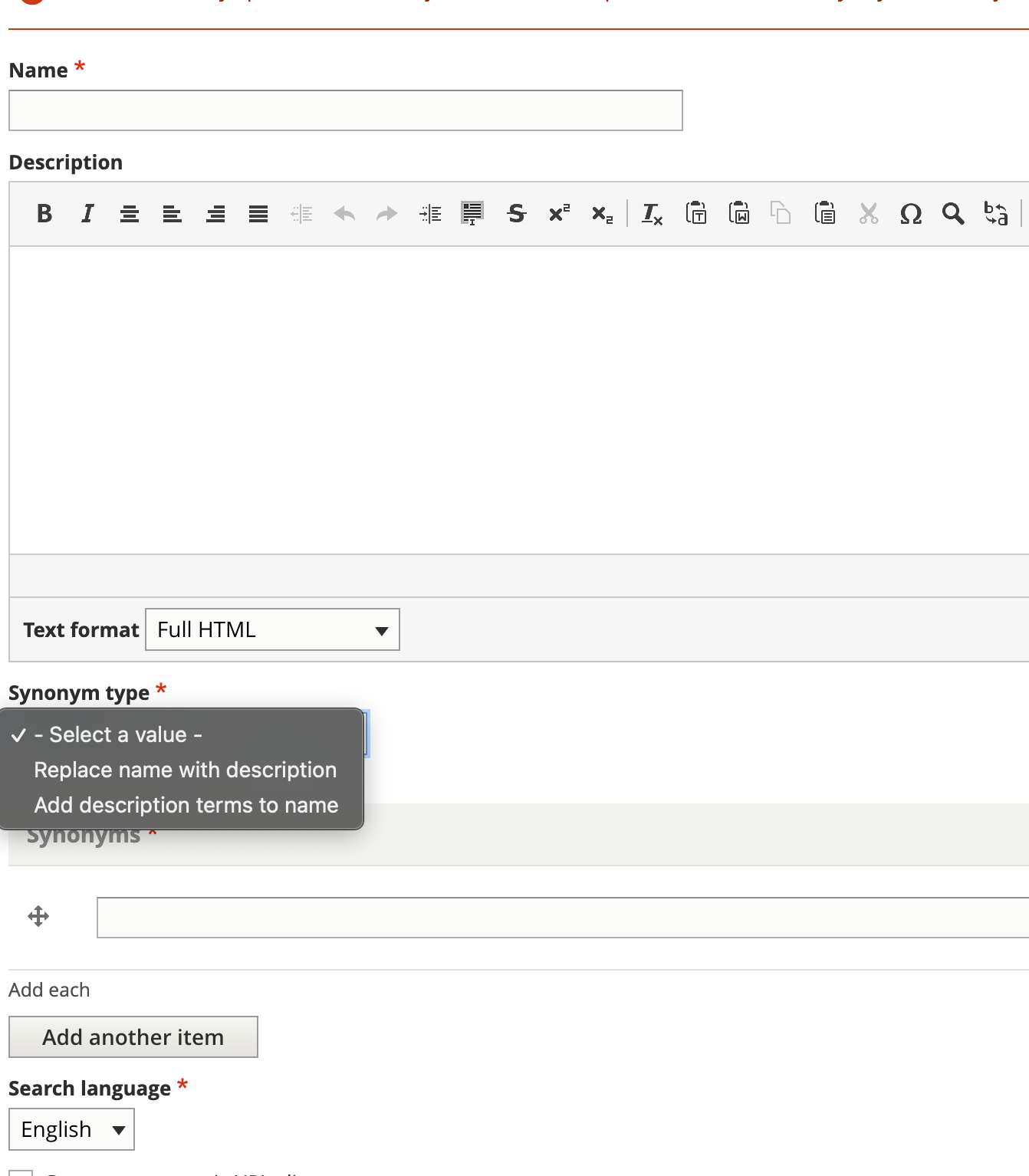Open the Search language English dropdown
Viewport: 1029px width, 1176px height.
pyautogui.click(x=71, y=1129)
